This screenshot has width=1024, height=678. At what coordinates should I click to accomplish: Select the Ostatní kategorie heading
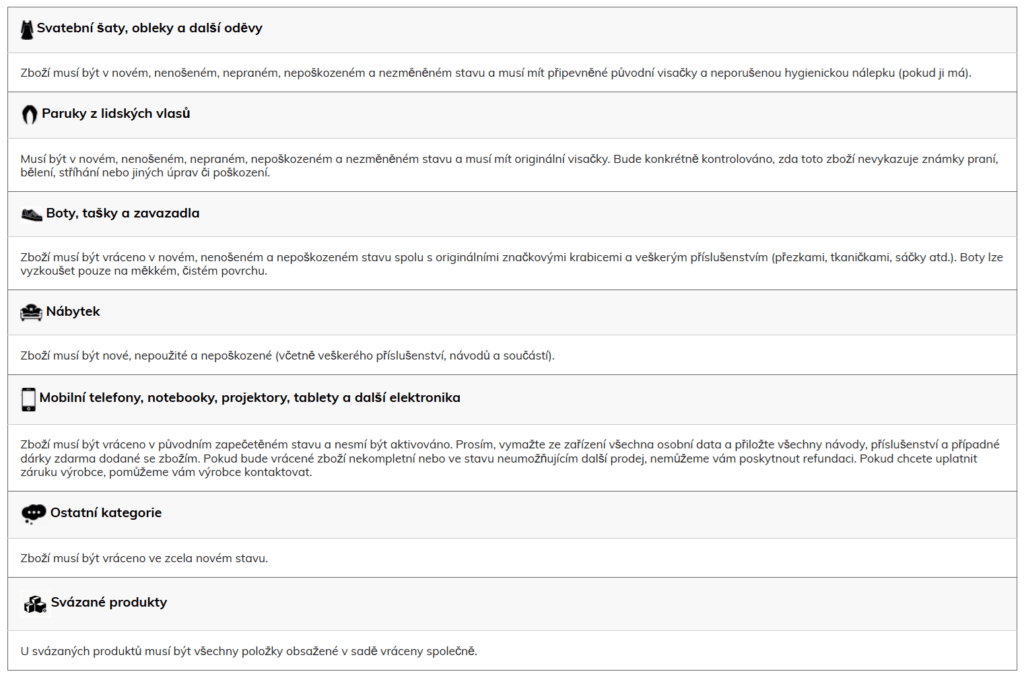pos(106,513)
